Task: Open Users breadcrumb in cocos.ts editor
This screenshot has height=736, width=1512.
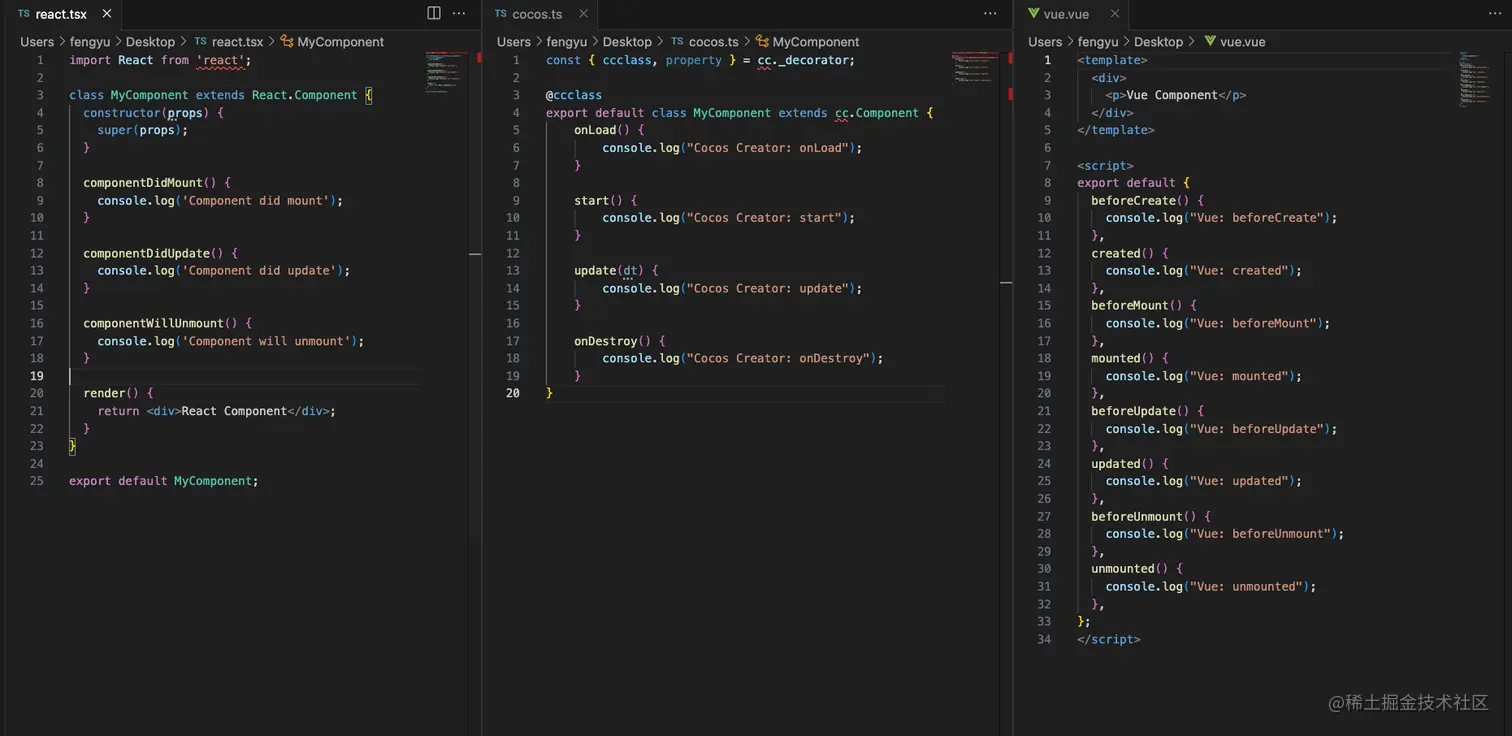Action: [514, 42]
